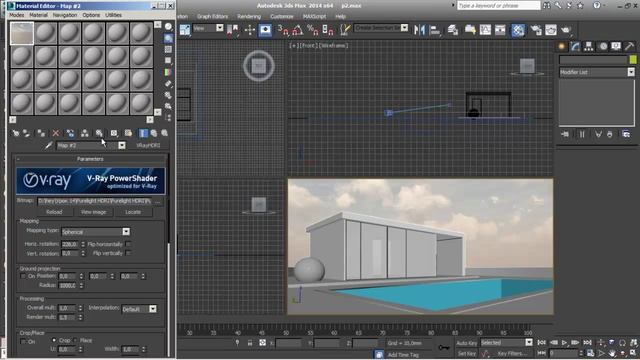Open the Rendering menu

249,17
